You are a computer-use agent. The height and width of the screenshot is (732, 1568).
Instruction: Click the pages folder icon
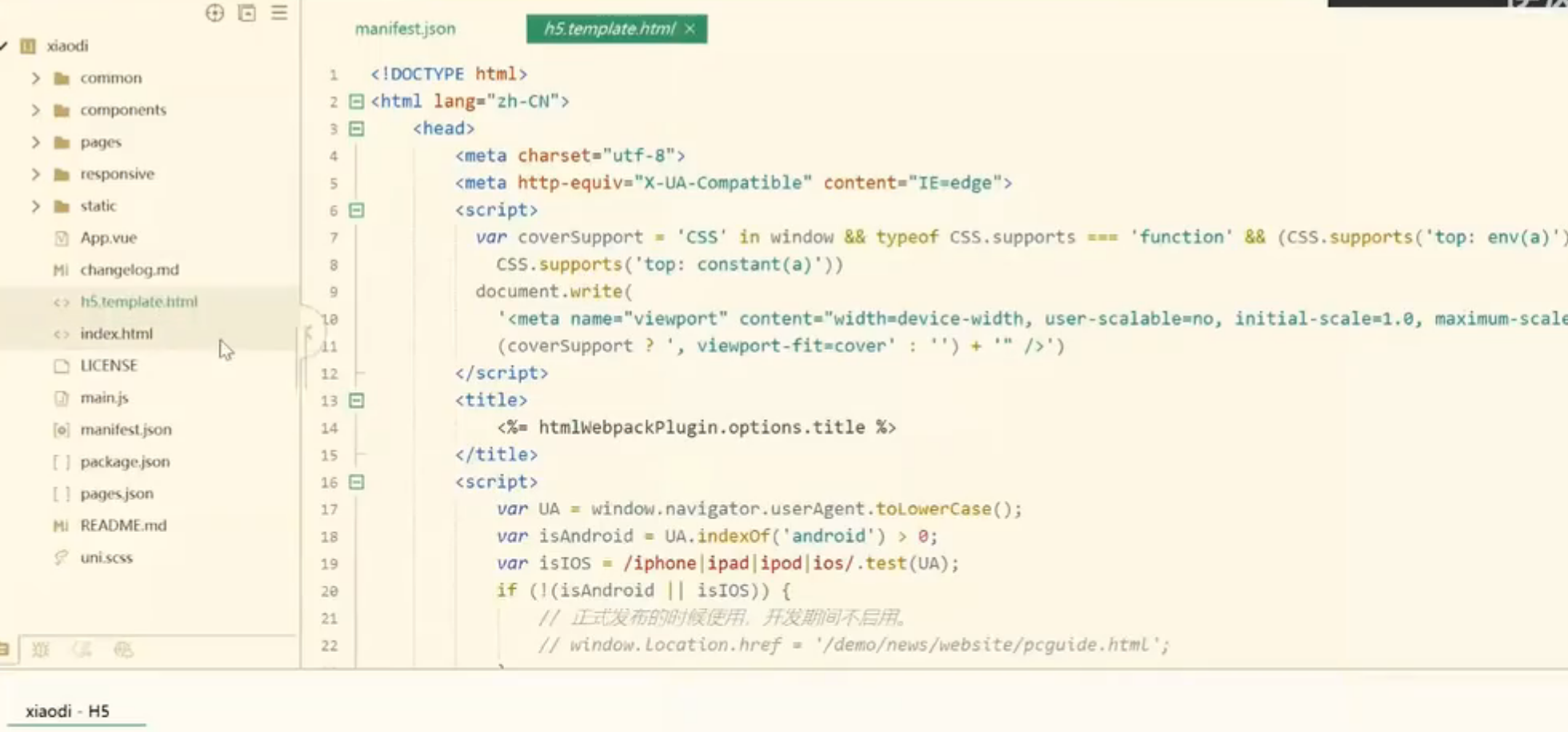pyautogui.click(x=62, y=142)
